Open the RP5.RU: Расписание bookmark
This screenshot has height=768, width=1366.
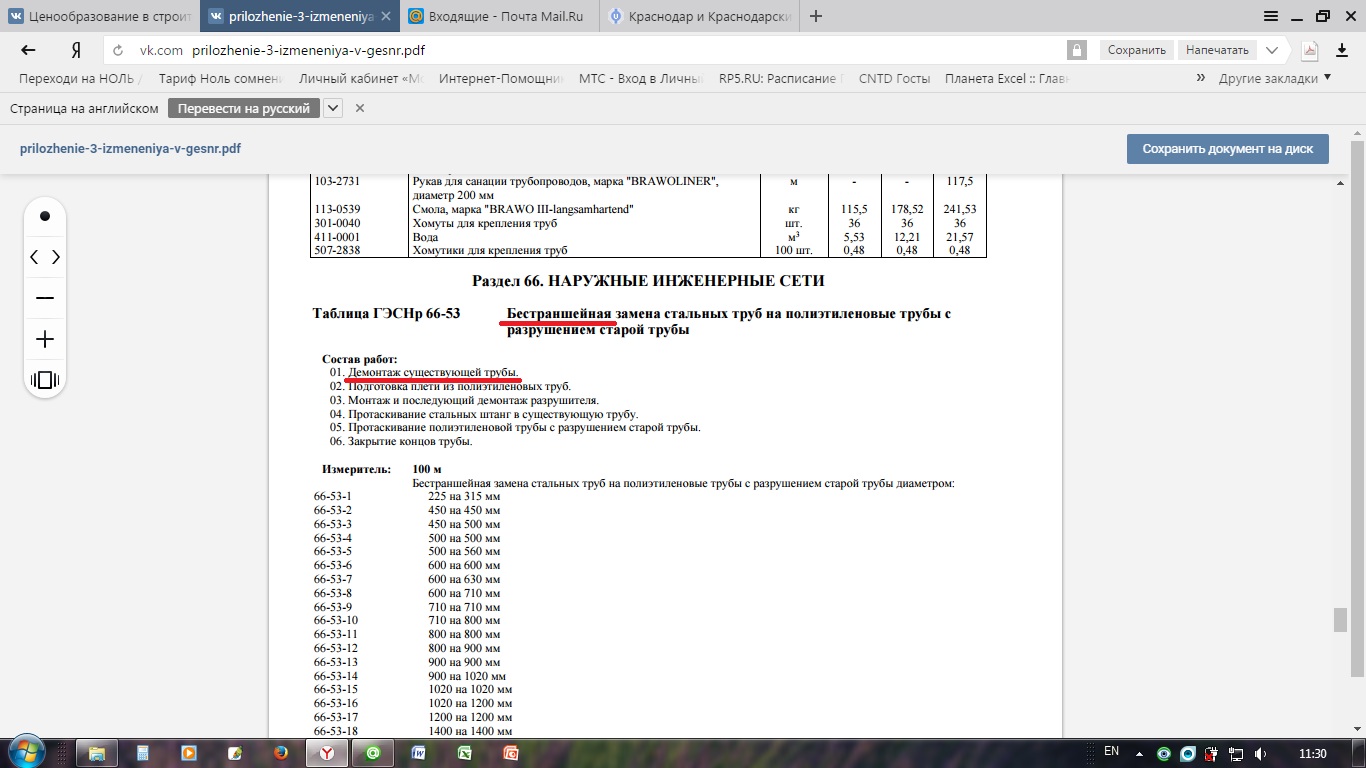pos(781,78)
